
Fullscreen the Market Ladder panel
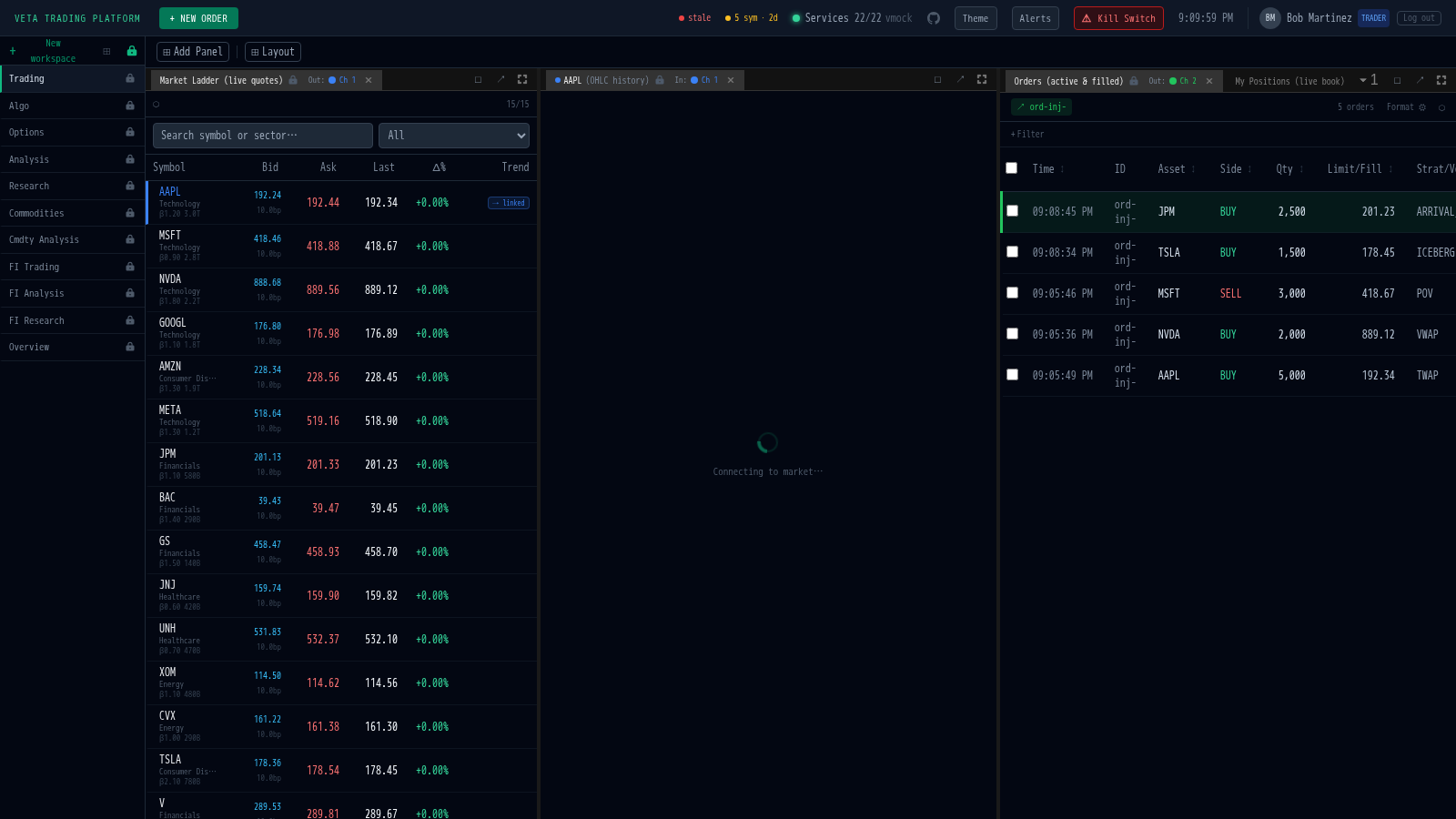(x=522, y=80)
